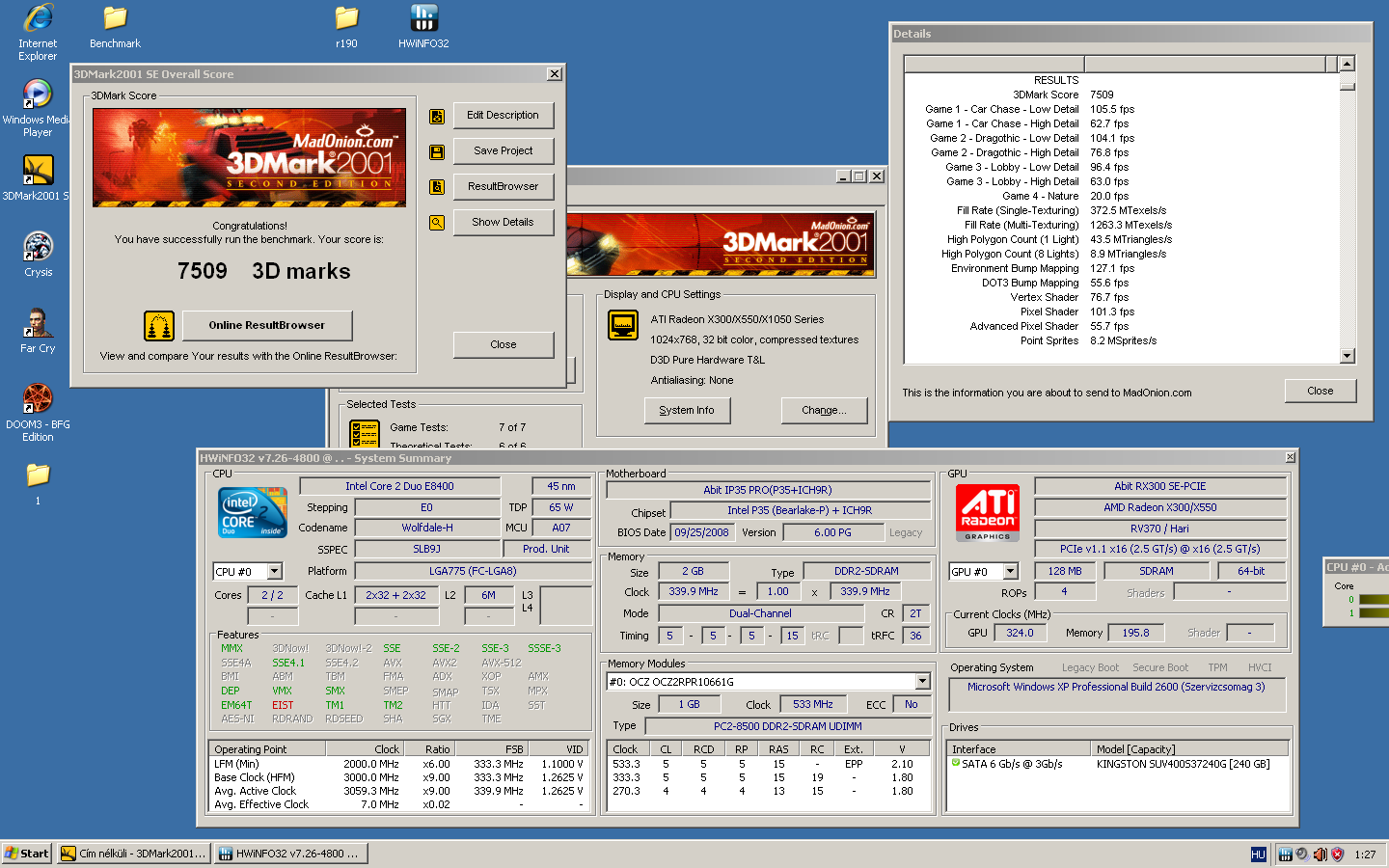
Task: Click the Save Project floppy disk icon
Action: point(437,151)
